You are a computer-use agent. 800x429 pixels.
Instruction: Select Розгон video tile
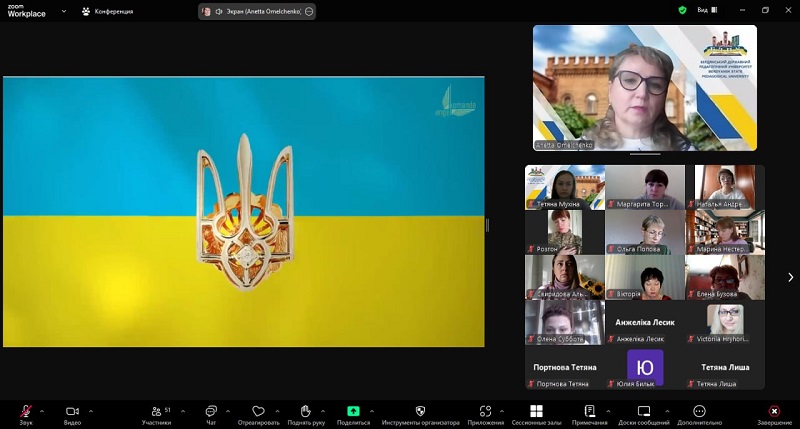tap(565, 232)
